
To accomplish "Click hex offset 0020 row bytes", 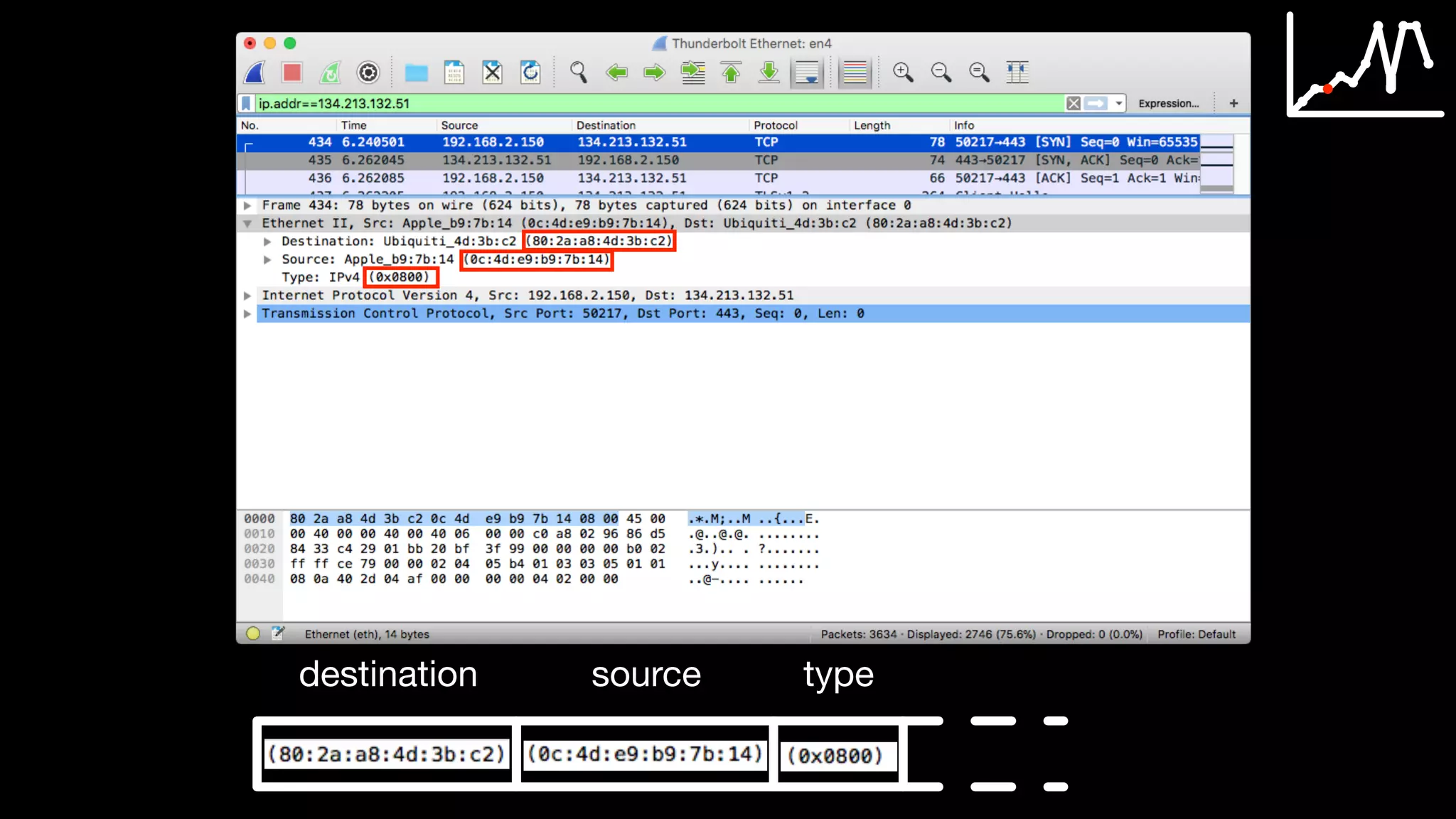I will click(x=477, y=549).
